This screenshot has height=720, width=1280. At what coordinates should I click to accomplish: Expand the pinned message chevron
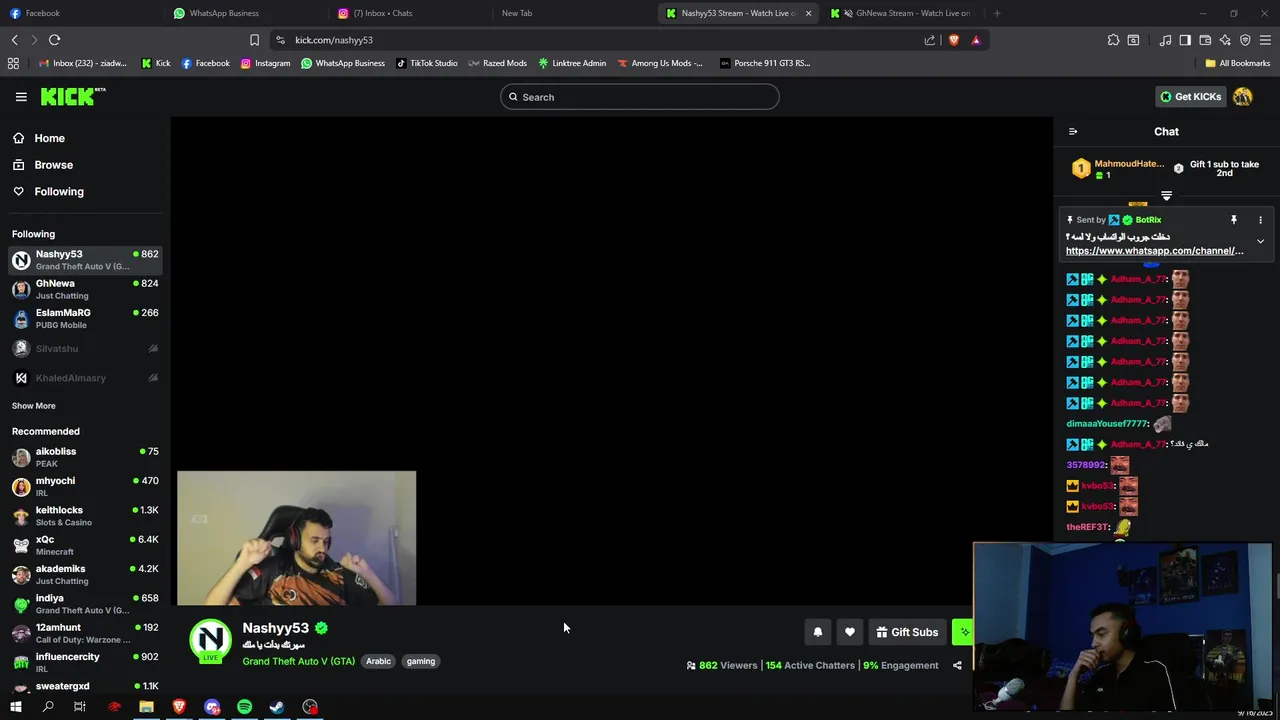click(1260, 242)
